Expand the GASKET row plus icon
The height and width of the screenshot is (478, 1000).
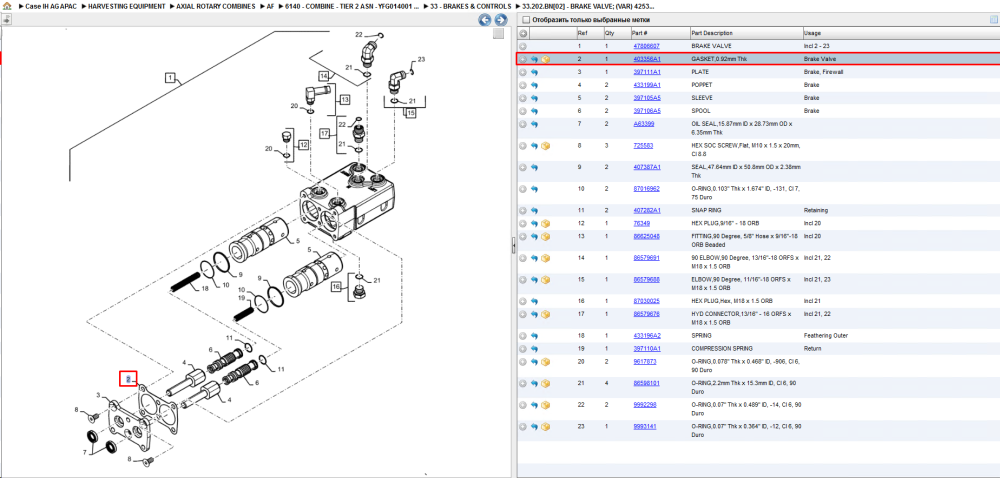tap(523, 59)
